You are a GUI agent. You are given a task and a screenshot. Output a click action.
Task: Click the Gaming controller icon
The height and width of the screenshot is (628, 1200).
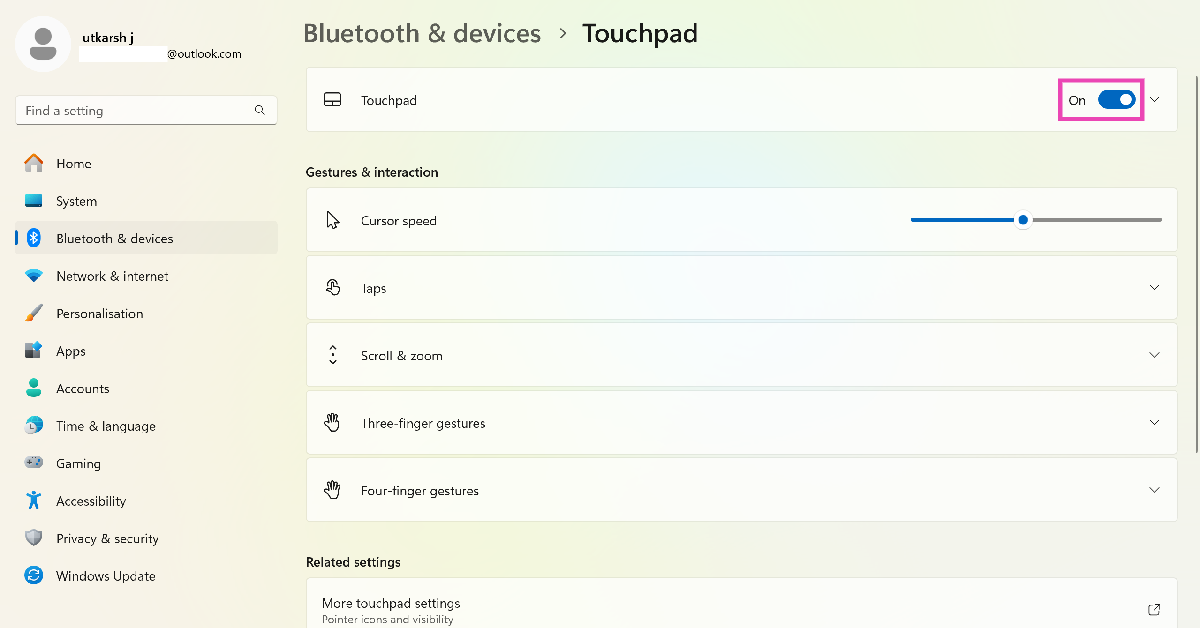(34, 463)
